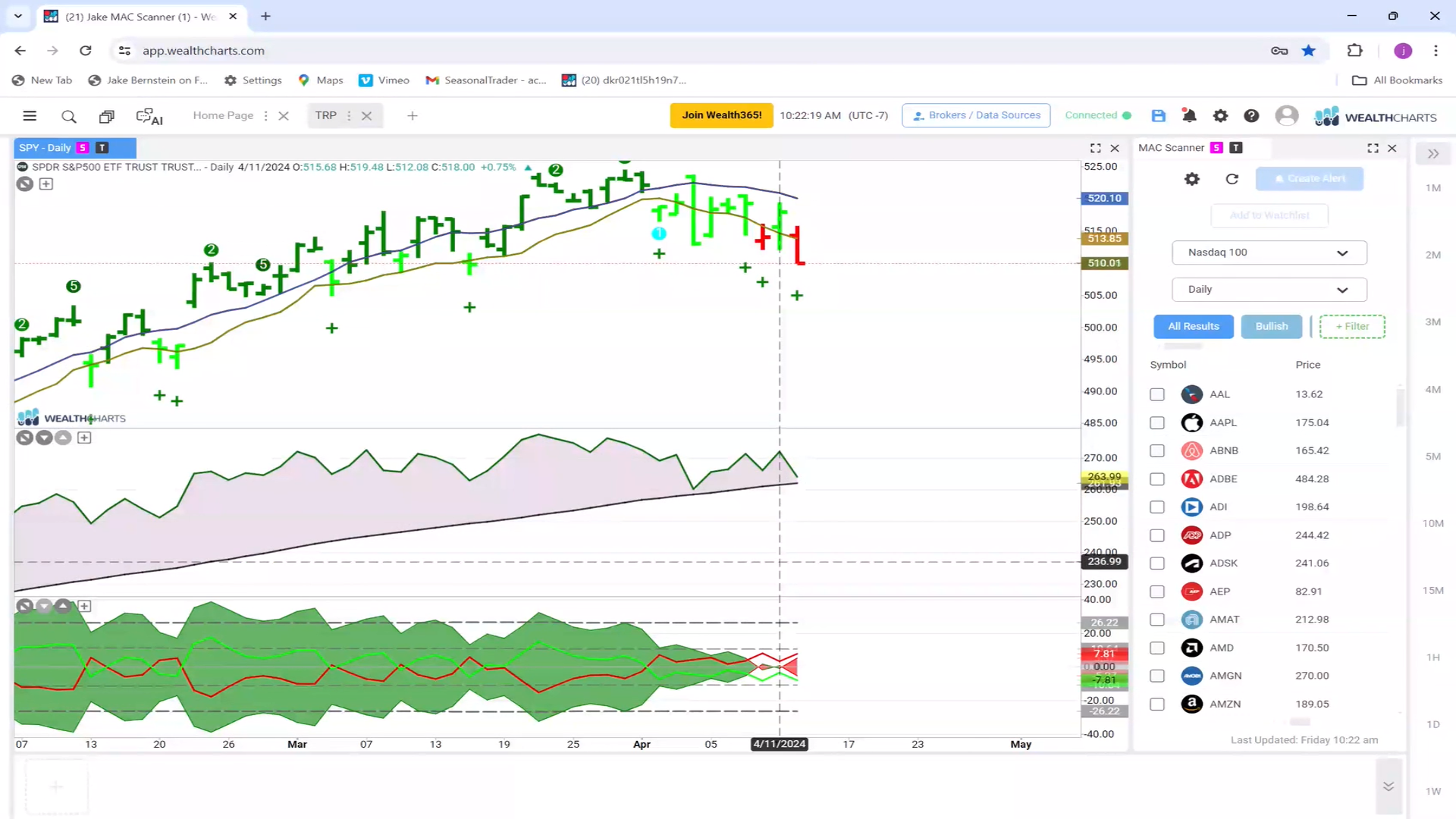Add indicator with plus box on price pane
1456x819 pixels.
pos(46,184)
